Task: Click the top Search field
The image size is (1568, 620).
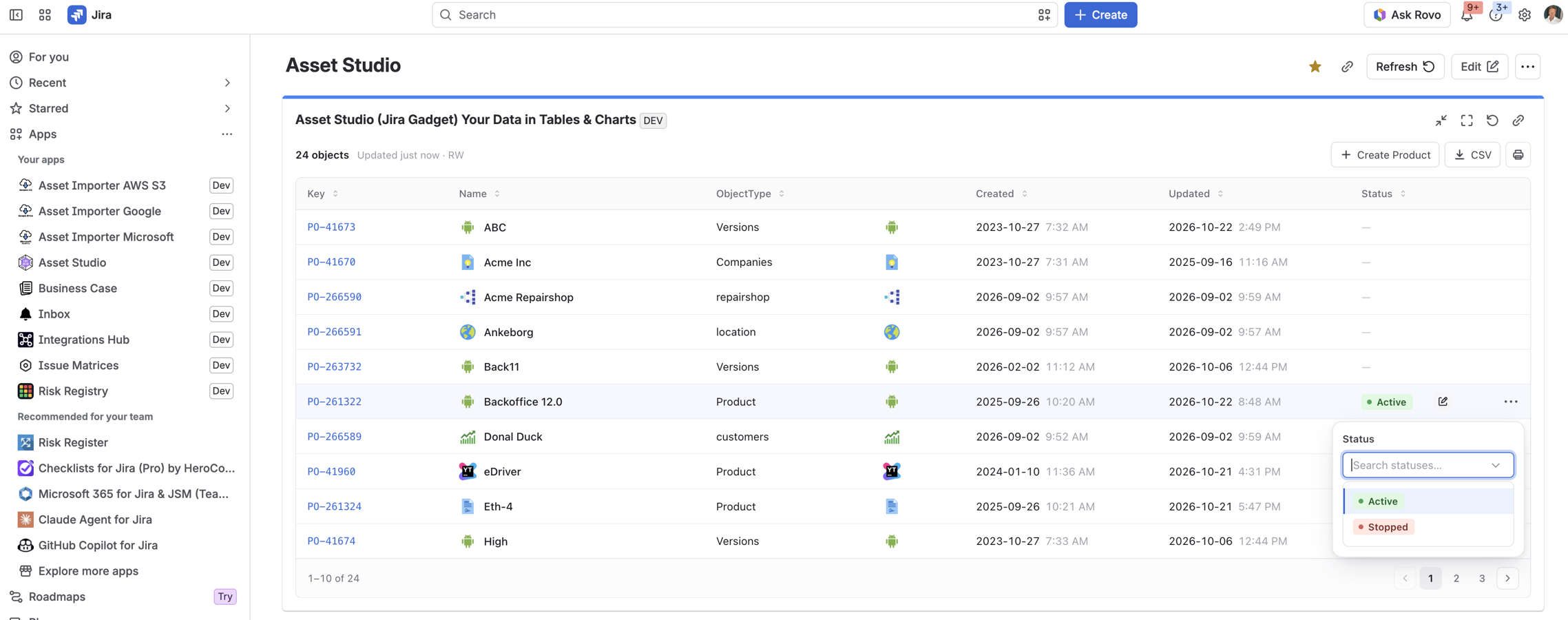Action: (744, 14)
